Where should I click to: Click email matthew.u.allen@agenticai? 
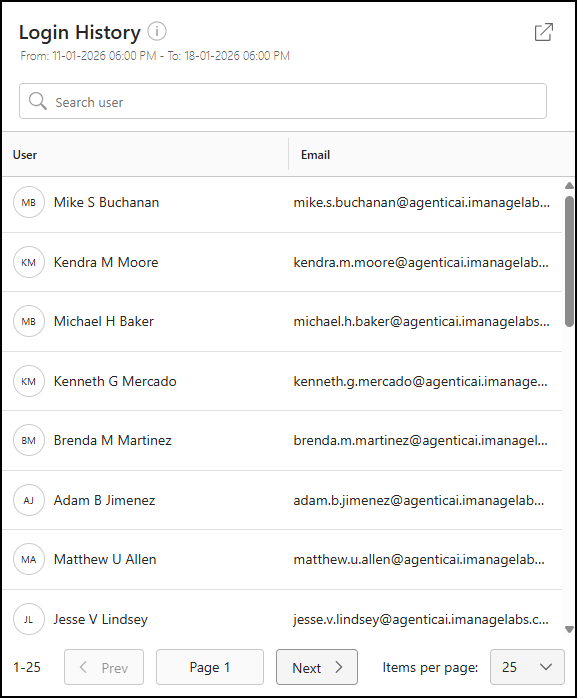tap(419, 560)
